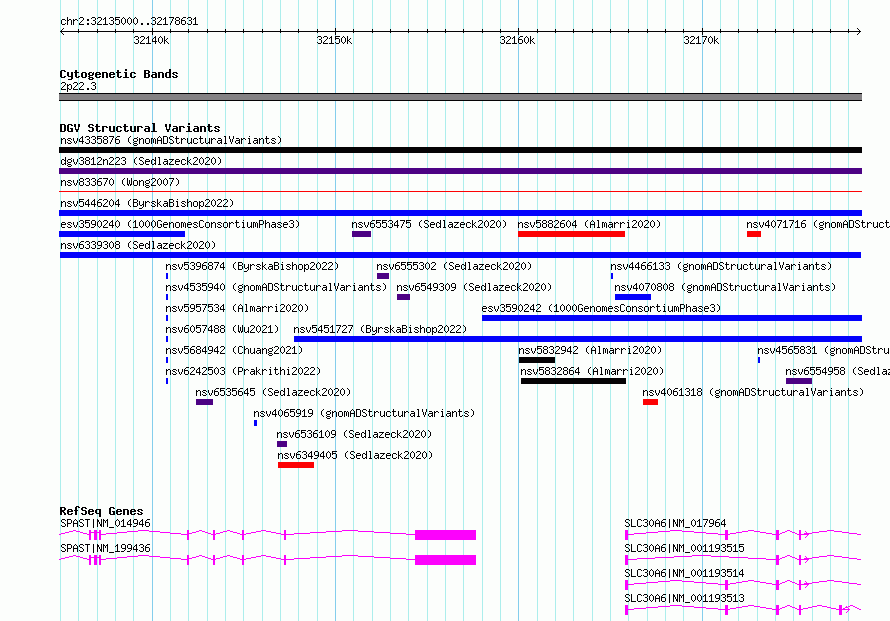Screen dimensions: 890x621
Task: Open SLC30A6|NM_001193515 transcript label
Action: (x=684, y=548)
